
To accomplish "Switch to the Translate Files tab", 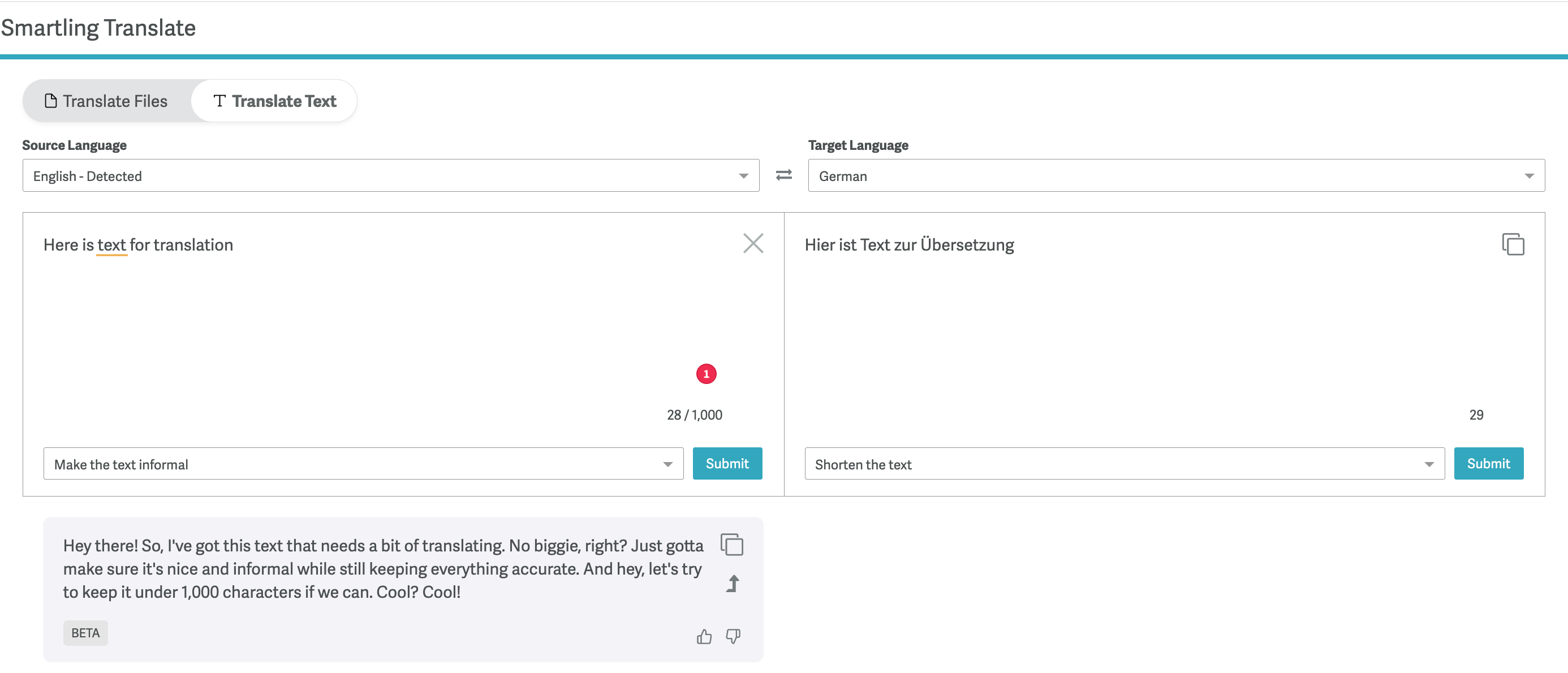I will (x=106, y=101).
